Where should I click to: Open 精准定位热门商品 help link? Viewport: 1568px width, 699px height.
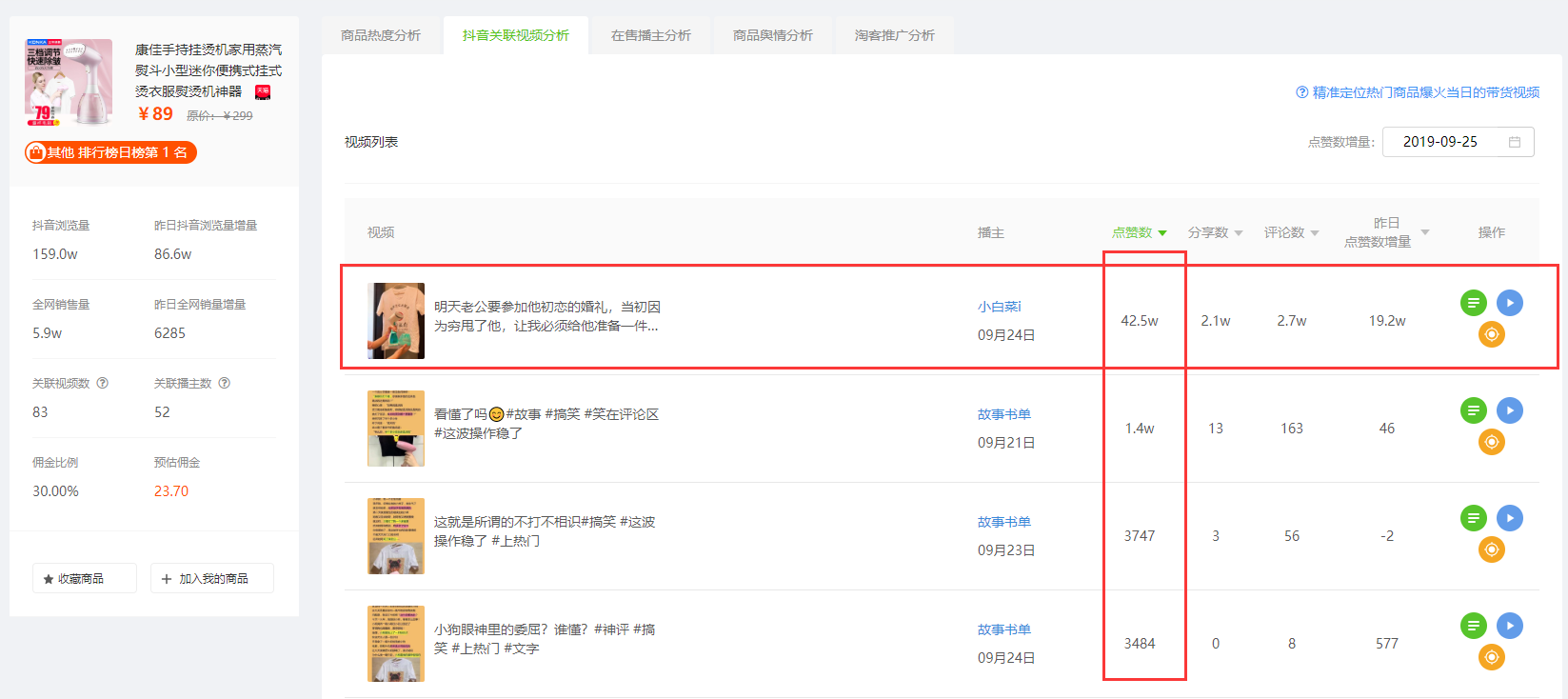point(1418,92)
